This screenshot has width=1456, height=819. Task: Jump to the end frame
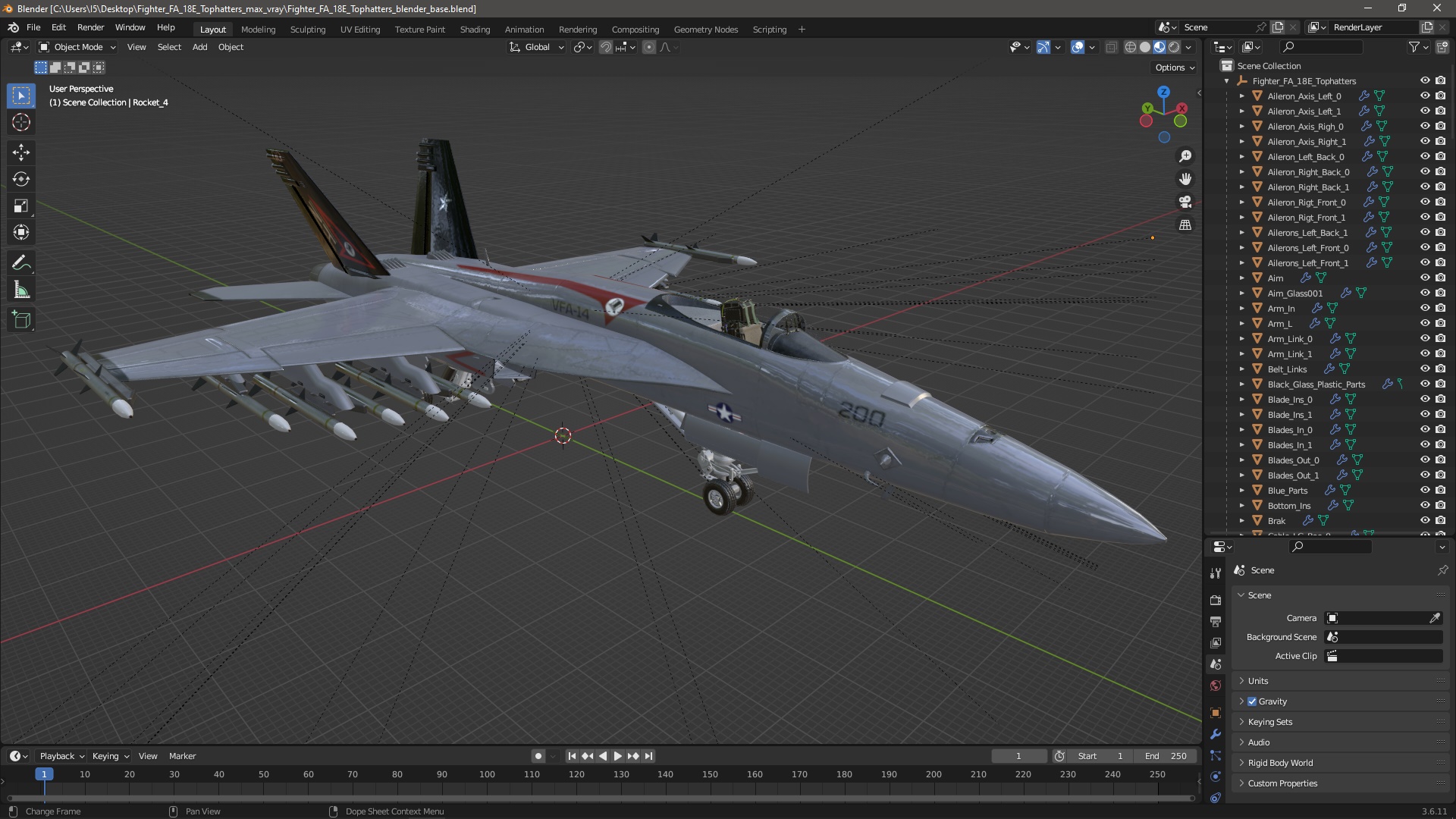(x=648, y=756)
